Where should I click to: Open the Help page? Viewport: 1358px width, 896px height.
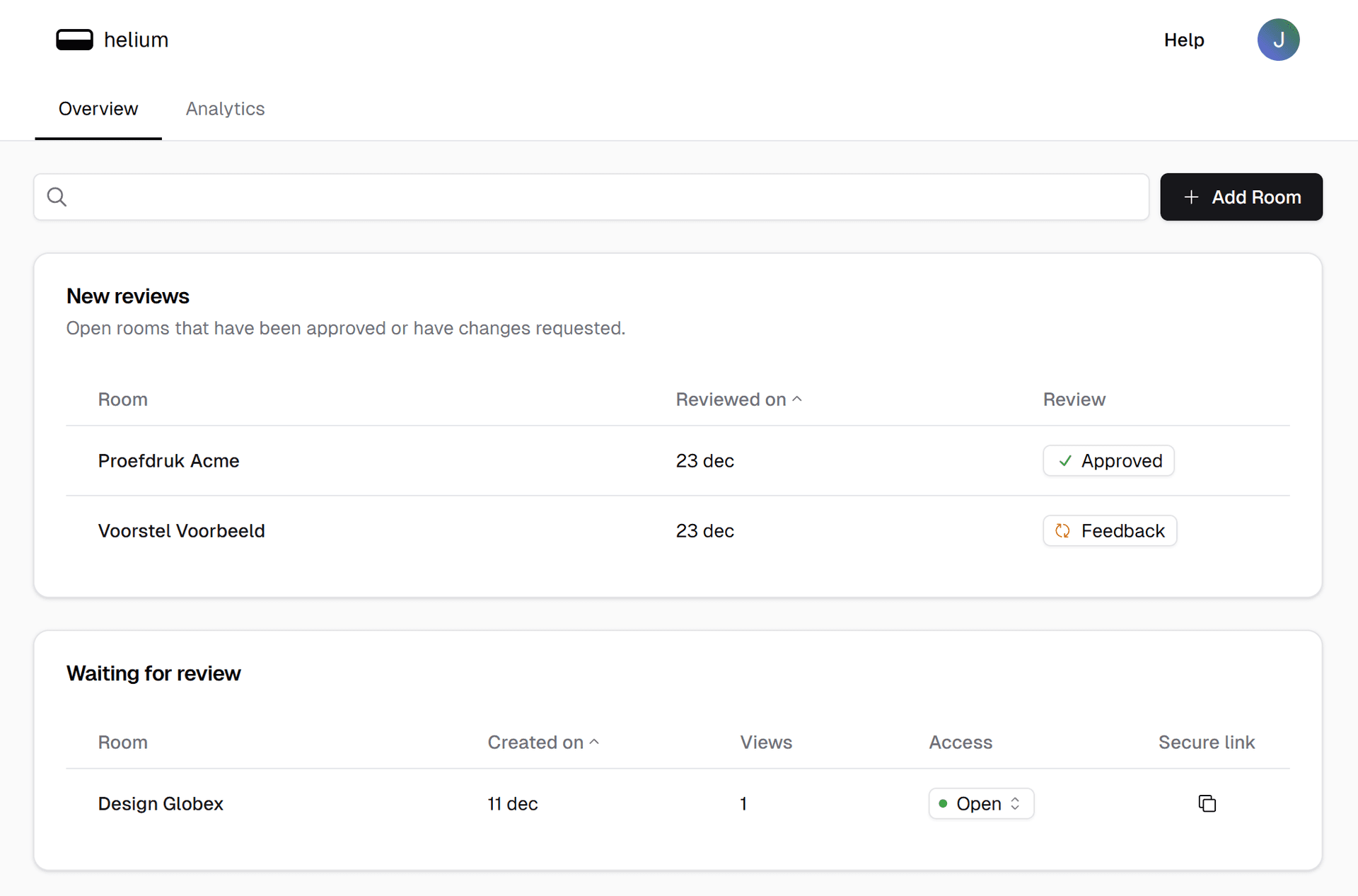(1184, 40)
